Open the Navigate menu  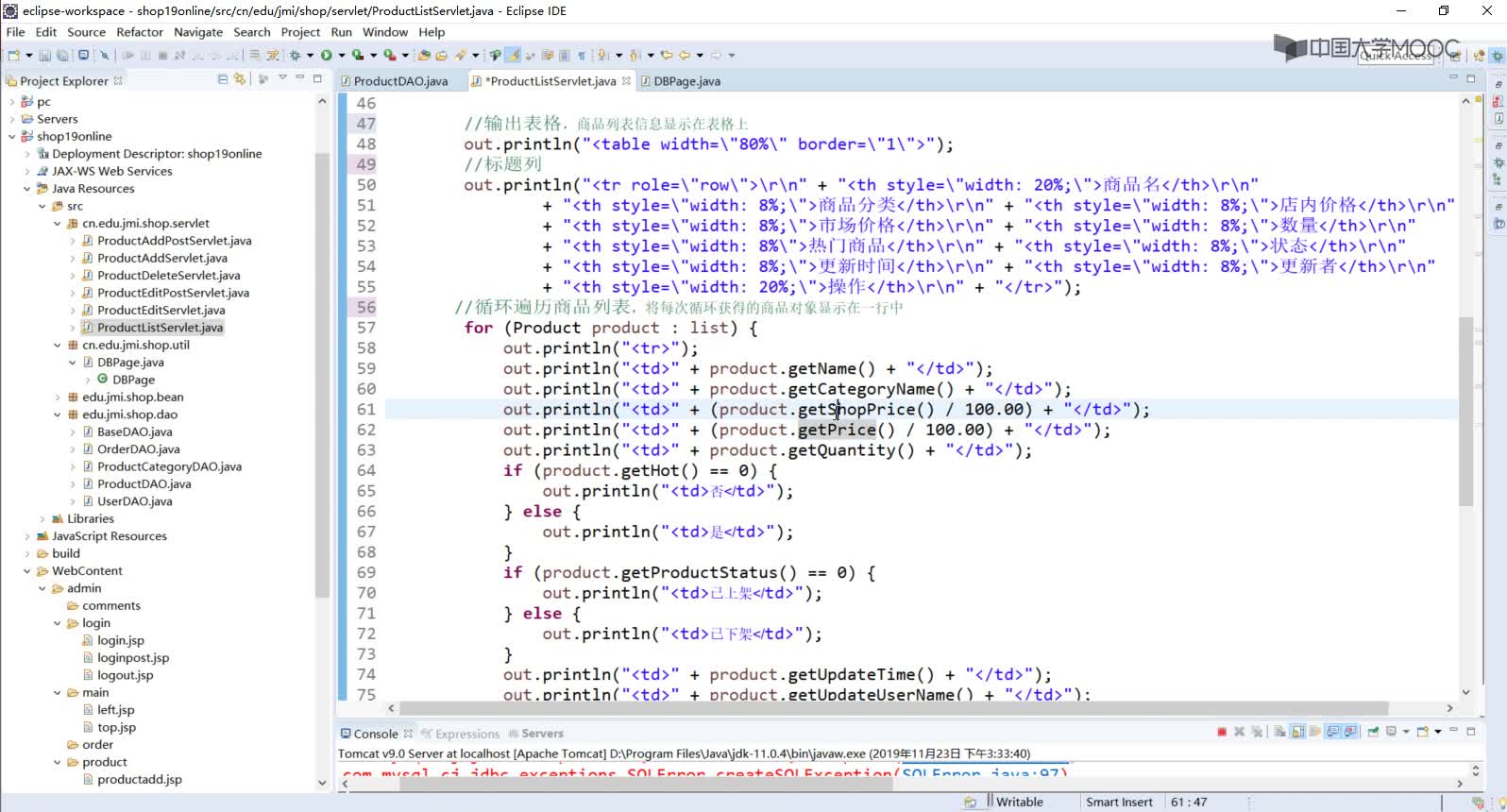[x=198, y=32]
